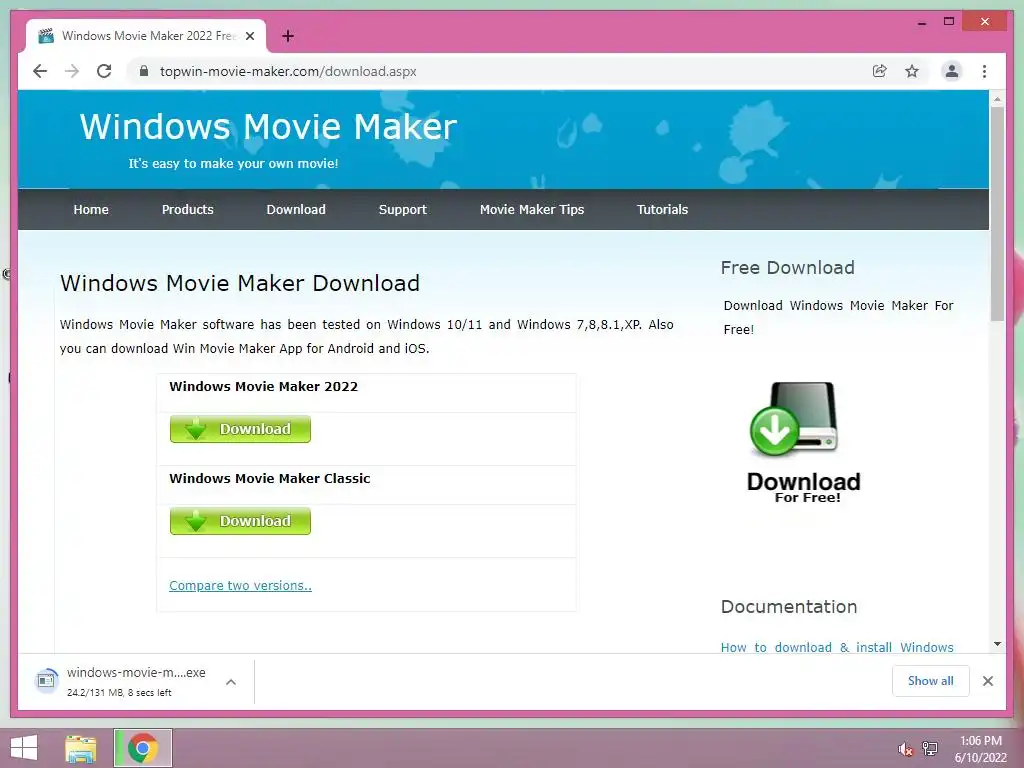The width and height of the screenshot is (1024, 768).
Task: Click the muted volume tray icon
Action: coord(905,749)
